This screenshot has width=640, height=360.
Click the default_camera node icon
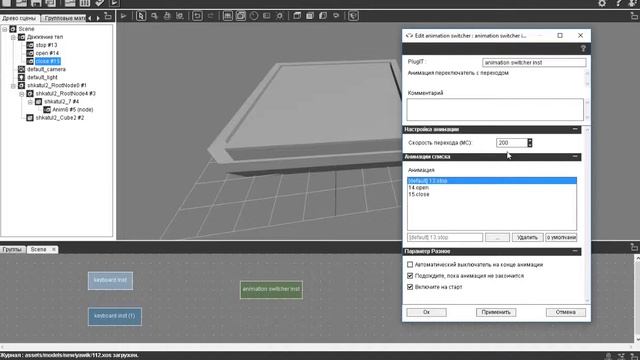[22, 69]
